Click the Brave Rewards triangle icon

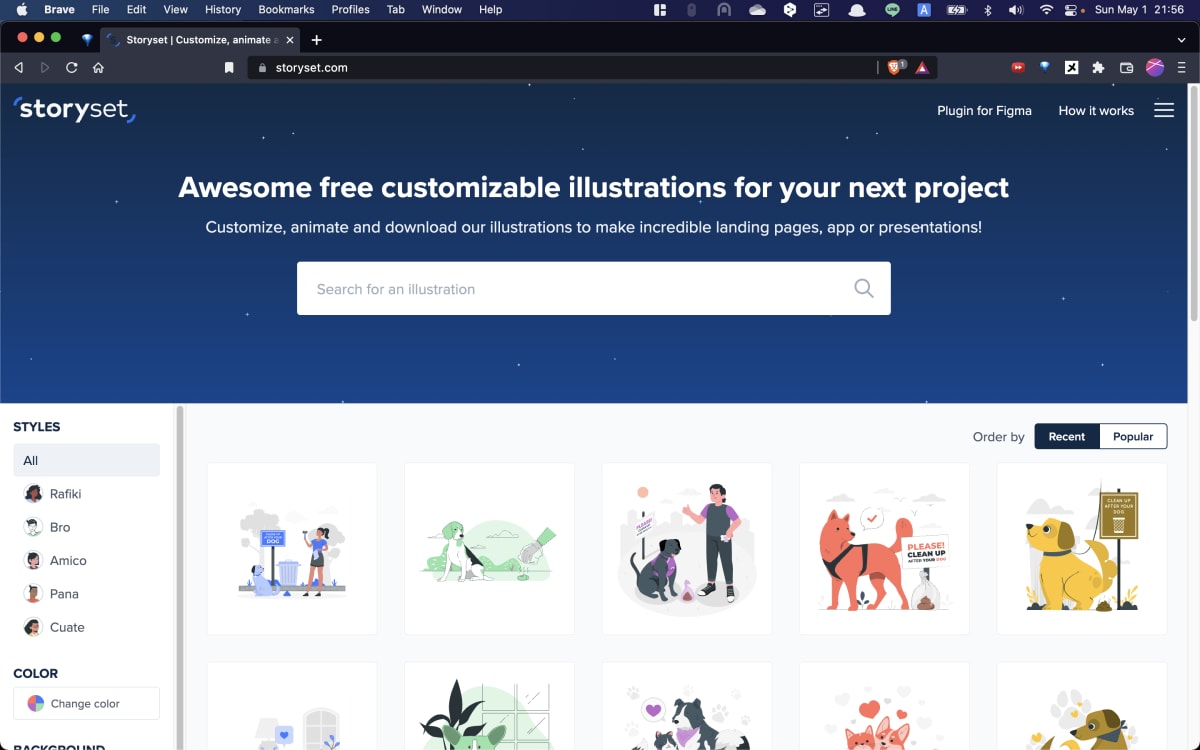coord(922,68)
